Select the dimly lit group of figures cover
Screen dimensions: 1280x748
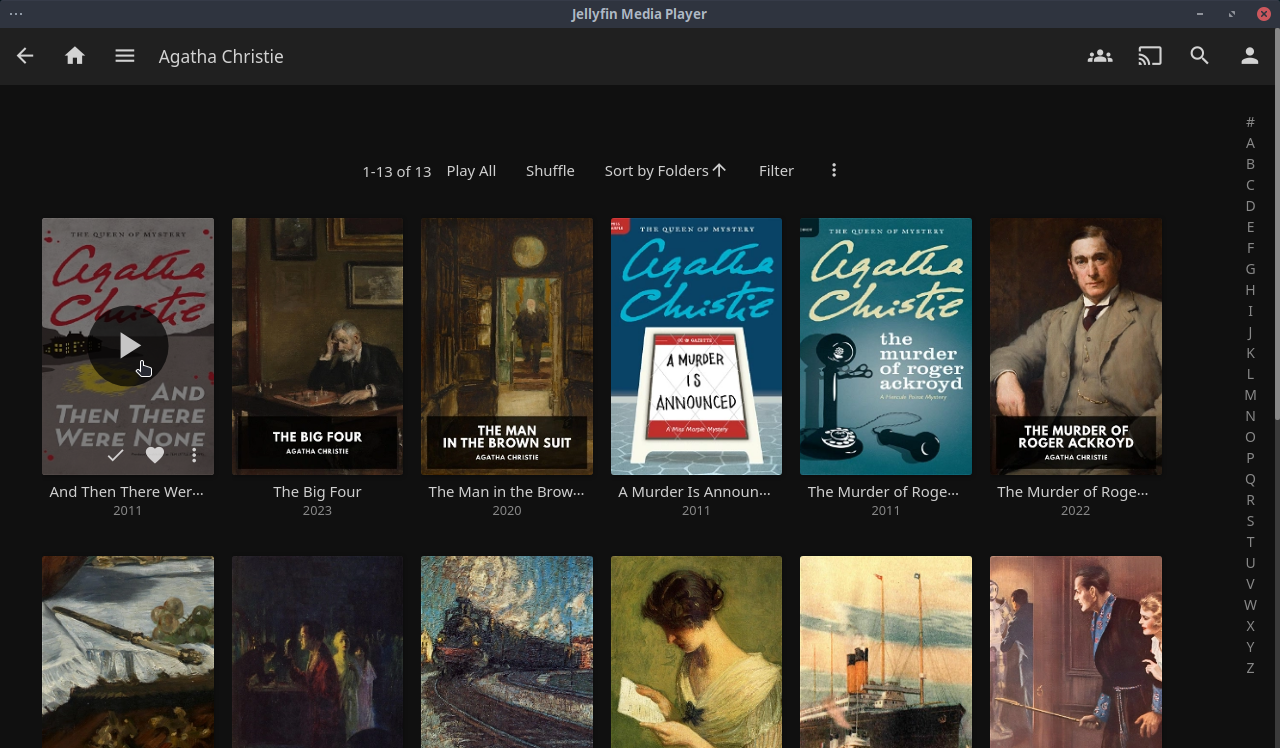[318, 652]
